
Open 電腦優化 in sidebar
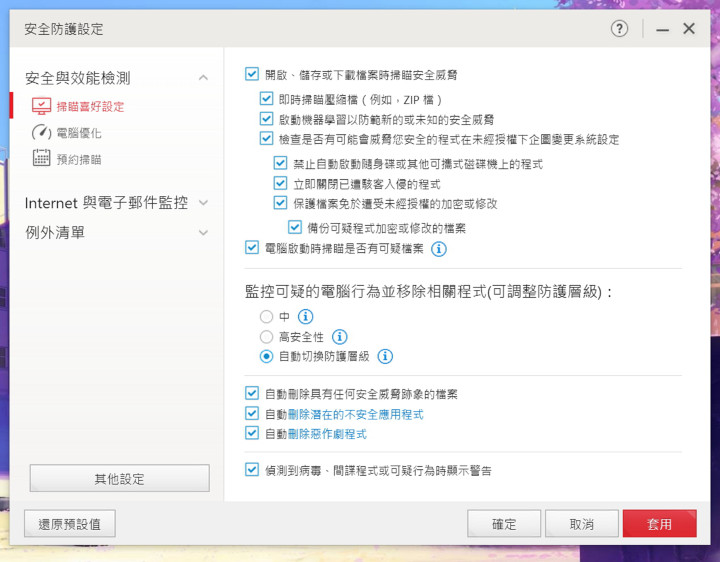pos(79,133)
